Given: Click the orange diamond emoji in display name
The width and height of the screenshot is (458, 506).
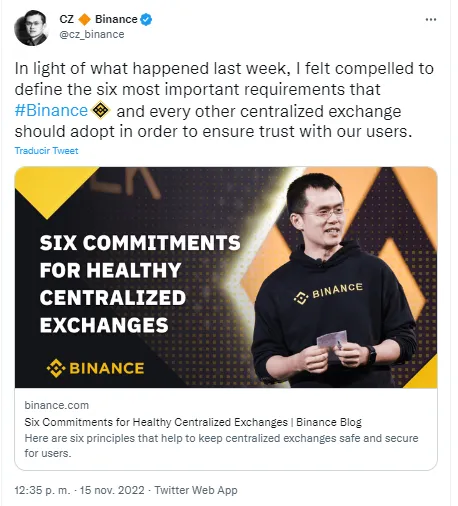Looking at the screenshot, I should (x=84, y=19).
